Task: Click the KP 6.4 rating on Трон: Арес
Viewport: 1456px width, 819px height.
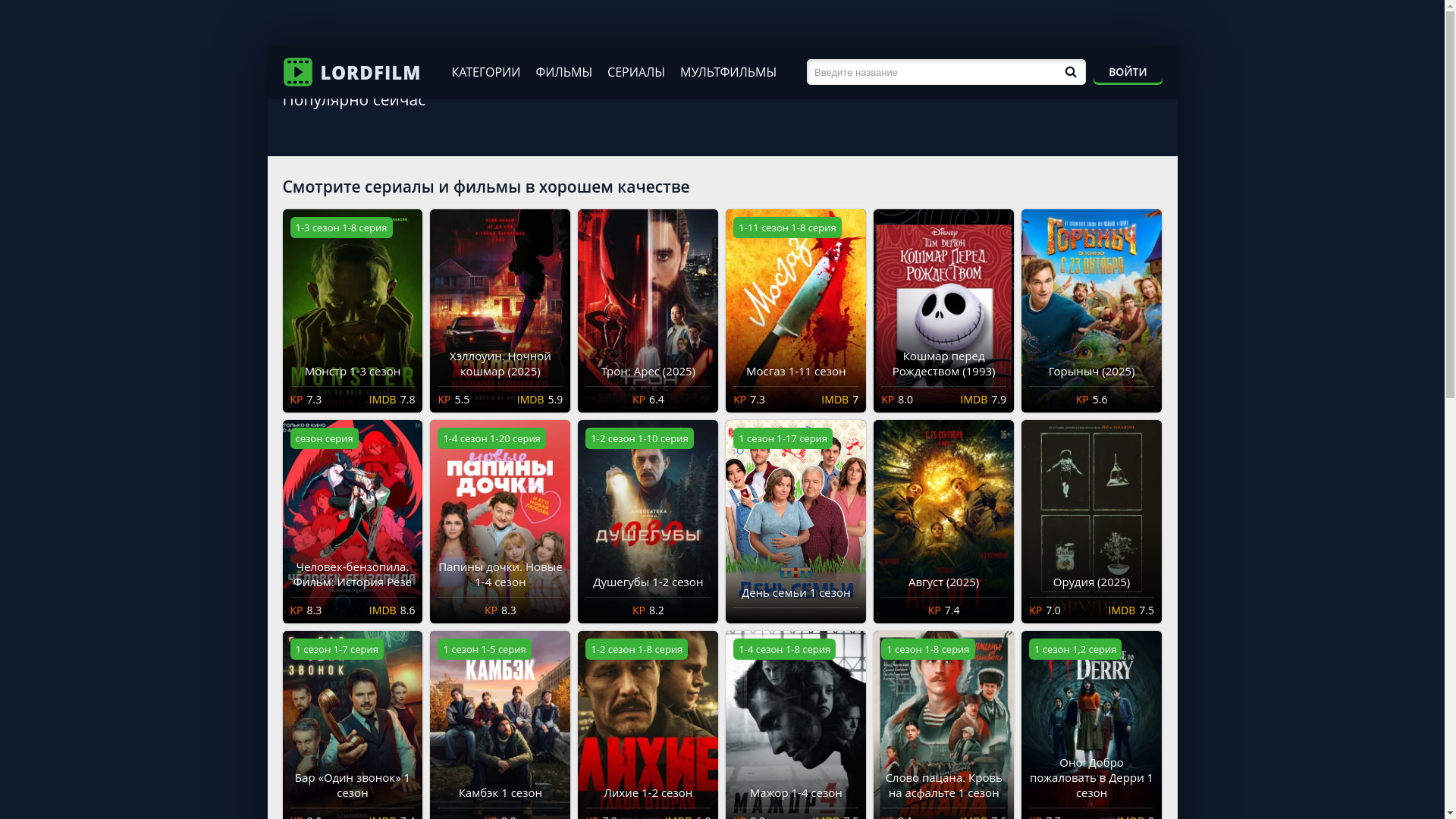Action: 648,400
